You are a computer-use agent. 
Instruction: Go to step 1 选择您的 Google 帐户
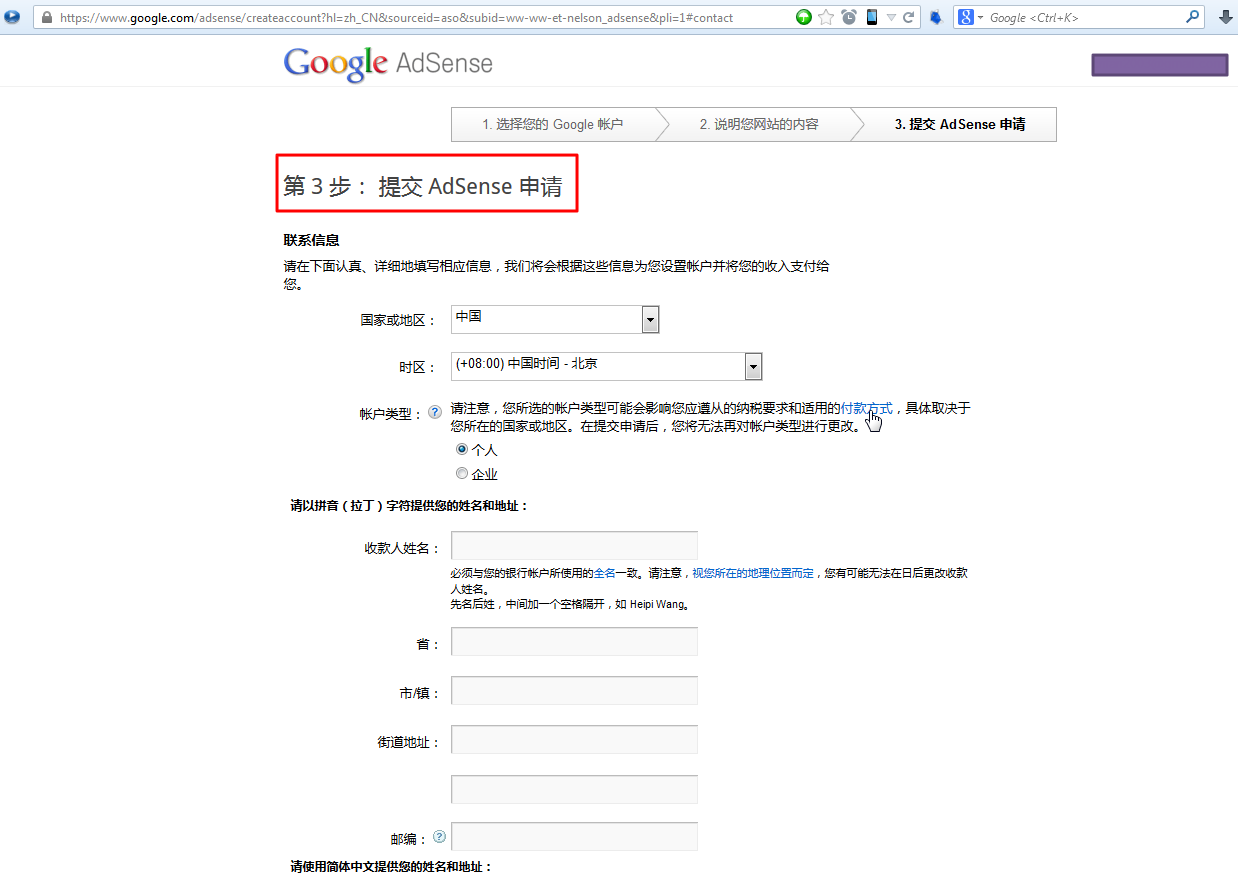click(x=553, y=124)
